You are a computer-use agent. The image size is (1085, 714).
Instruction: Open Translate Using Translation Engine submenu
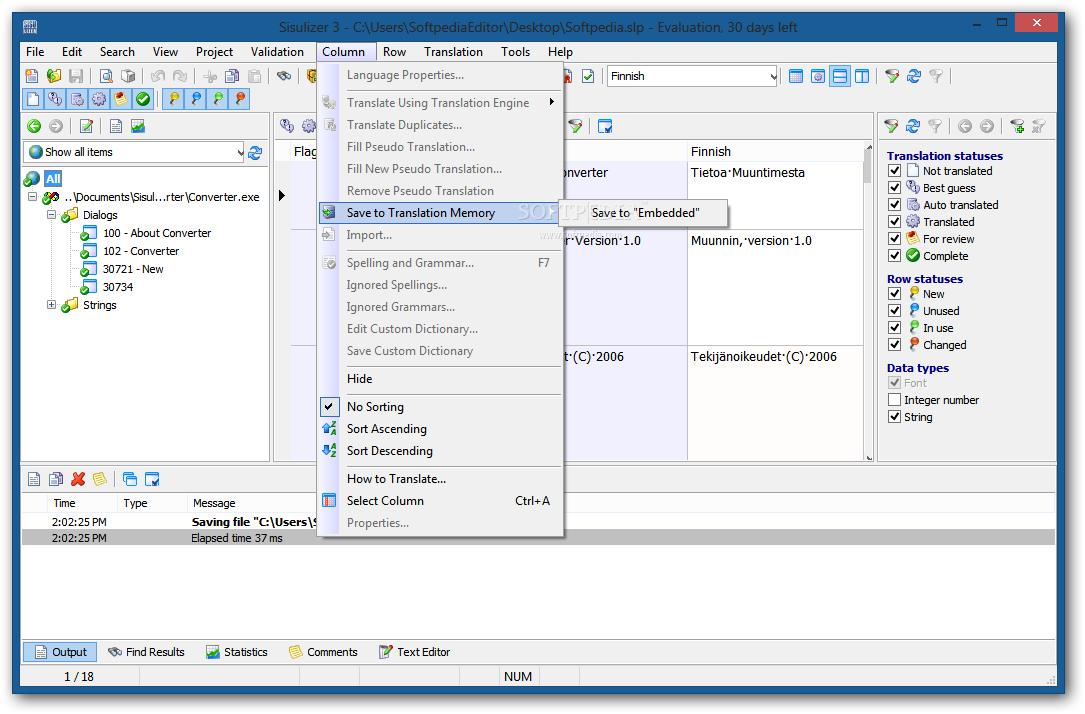tap(440, 102)
